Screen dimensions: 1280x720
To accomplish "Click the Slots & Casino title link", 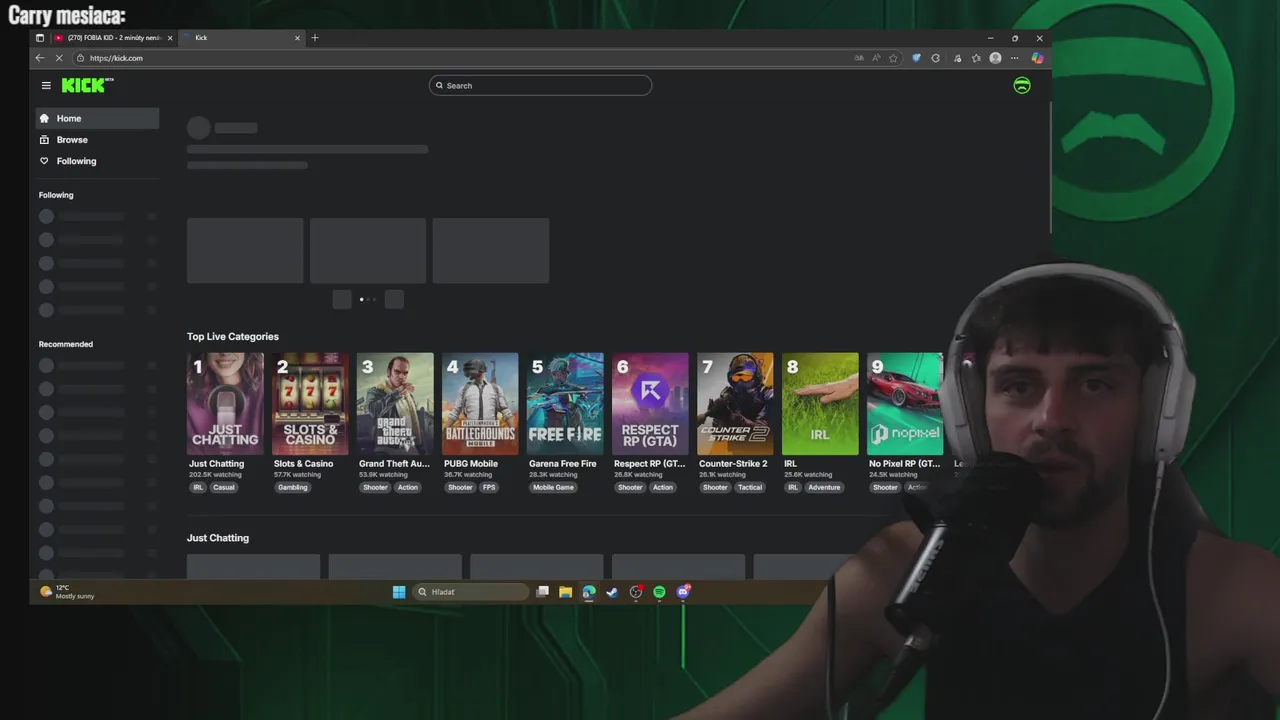I will click(303, 464).
